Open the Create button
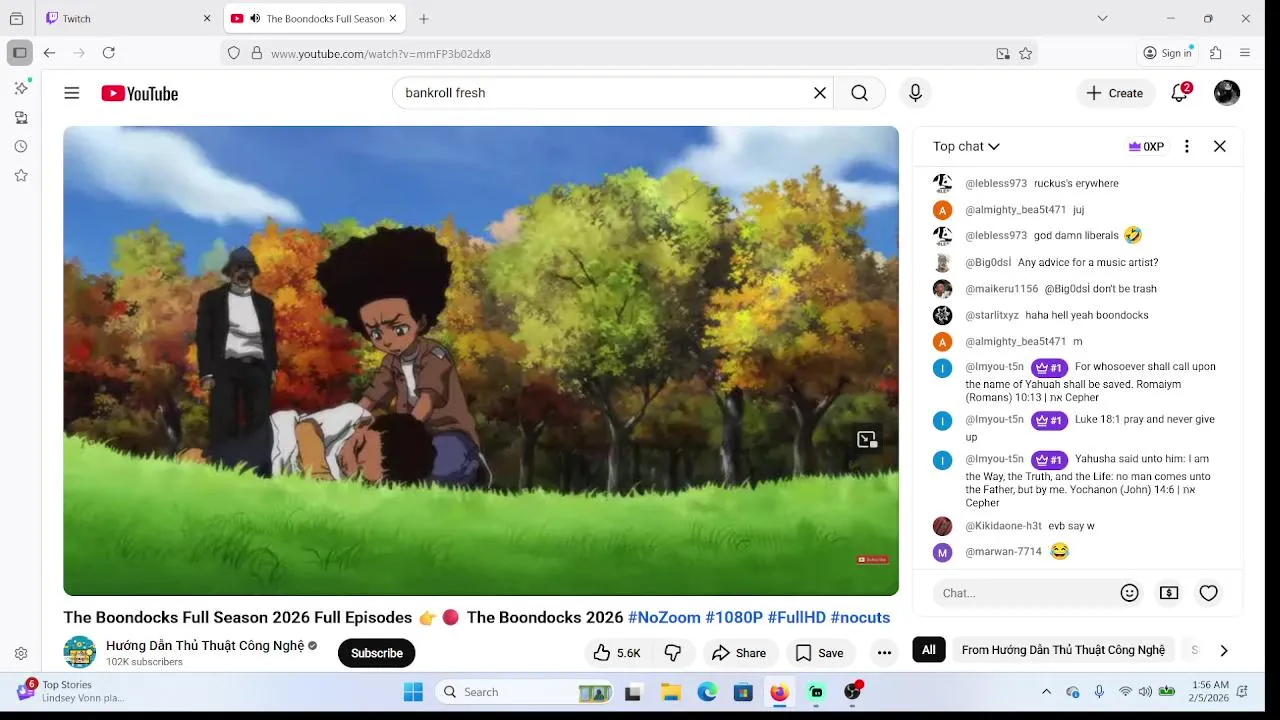Screen dimensions: 1280x720 (1115, 93)
